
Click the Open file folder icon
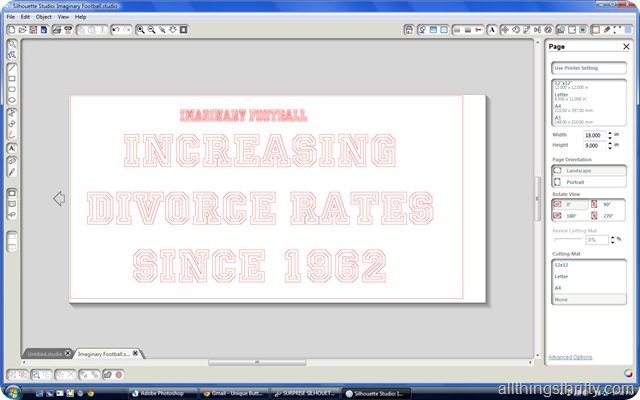(21, 30)
